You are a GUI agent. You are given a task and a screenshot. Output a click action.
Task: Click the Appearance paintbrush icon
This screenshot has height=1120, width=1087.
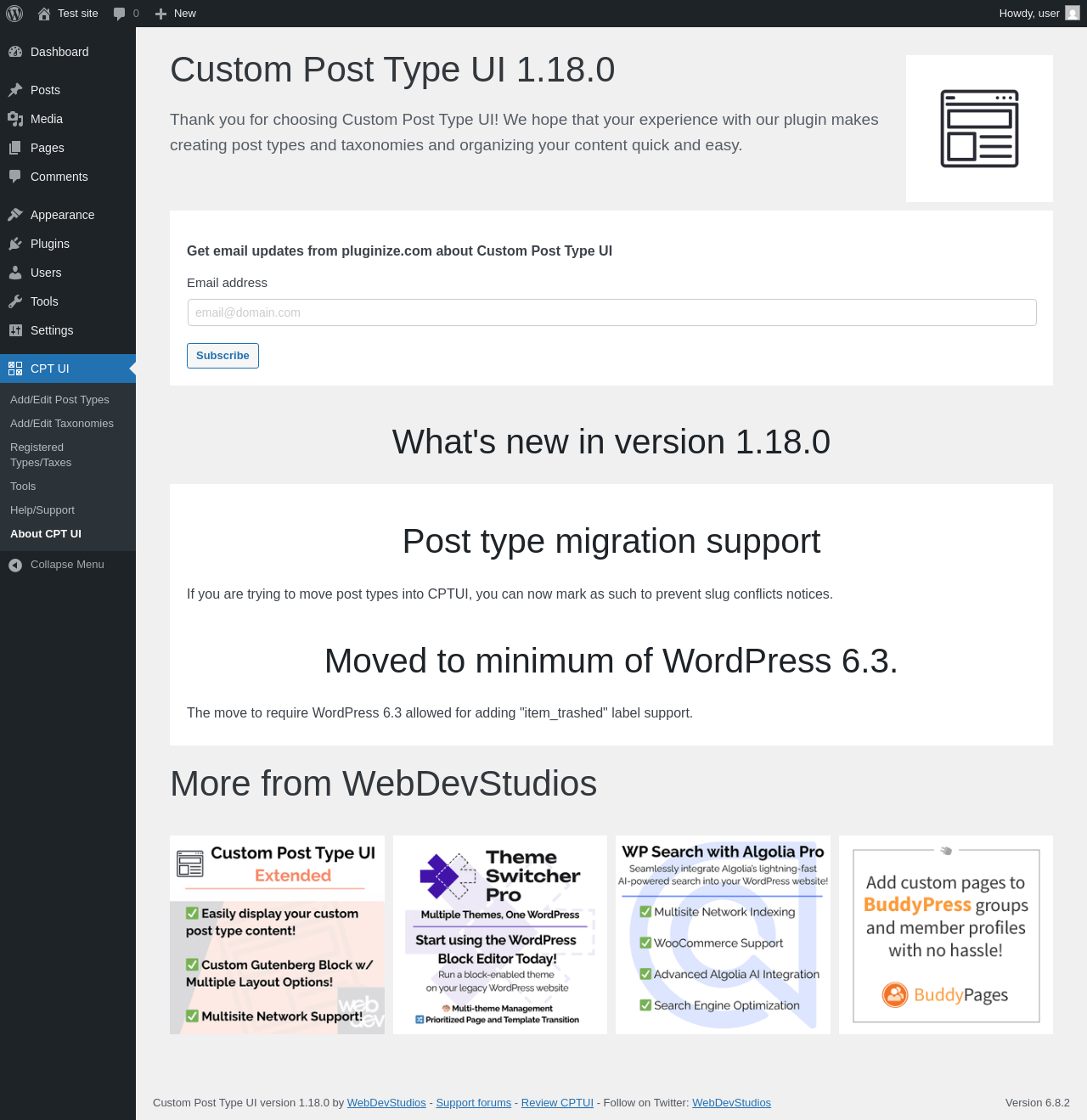15,215
